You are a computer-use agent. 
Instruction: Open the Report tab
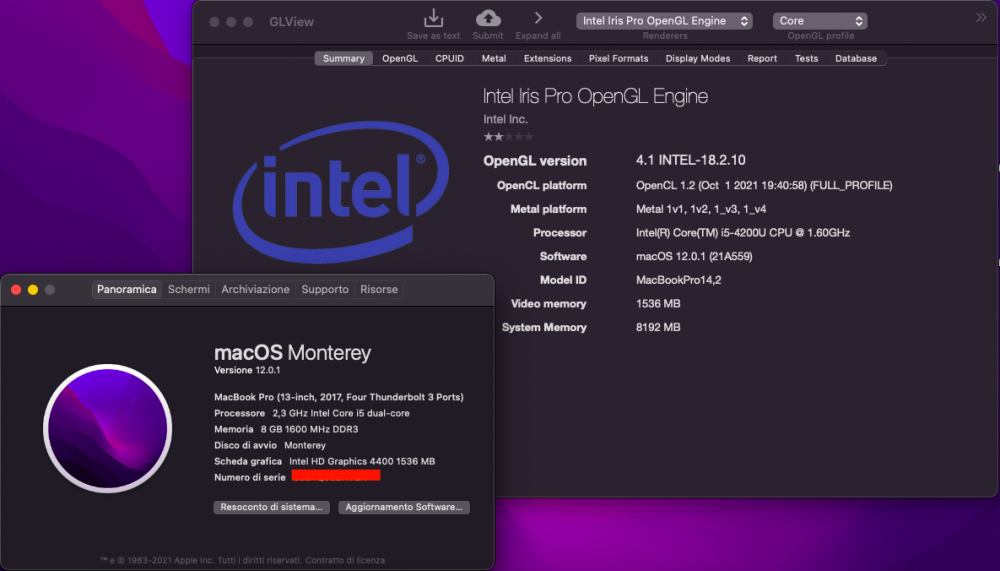[762, 58]
